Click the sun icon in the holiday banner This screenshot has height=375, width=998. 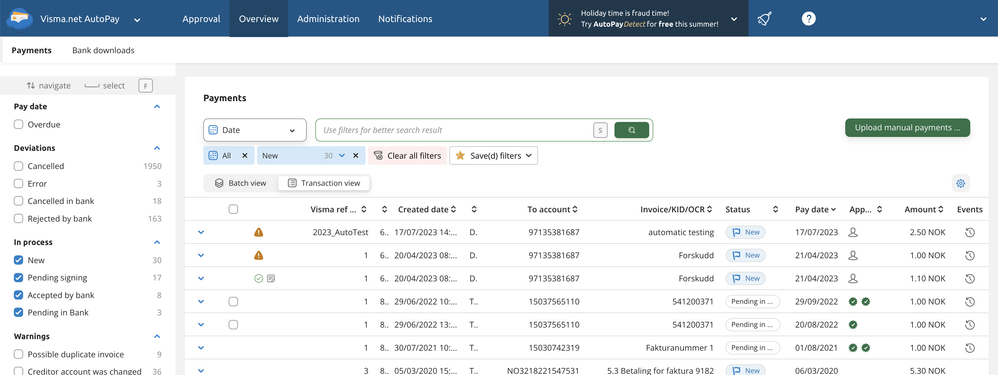[565, 19]
